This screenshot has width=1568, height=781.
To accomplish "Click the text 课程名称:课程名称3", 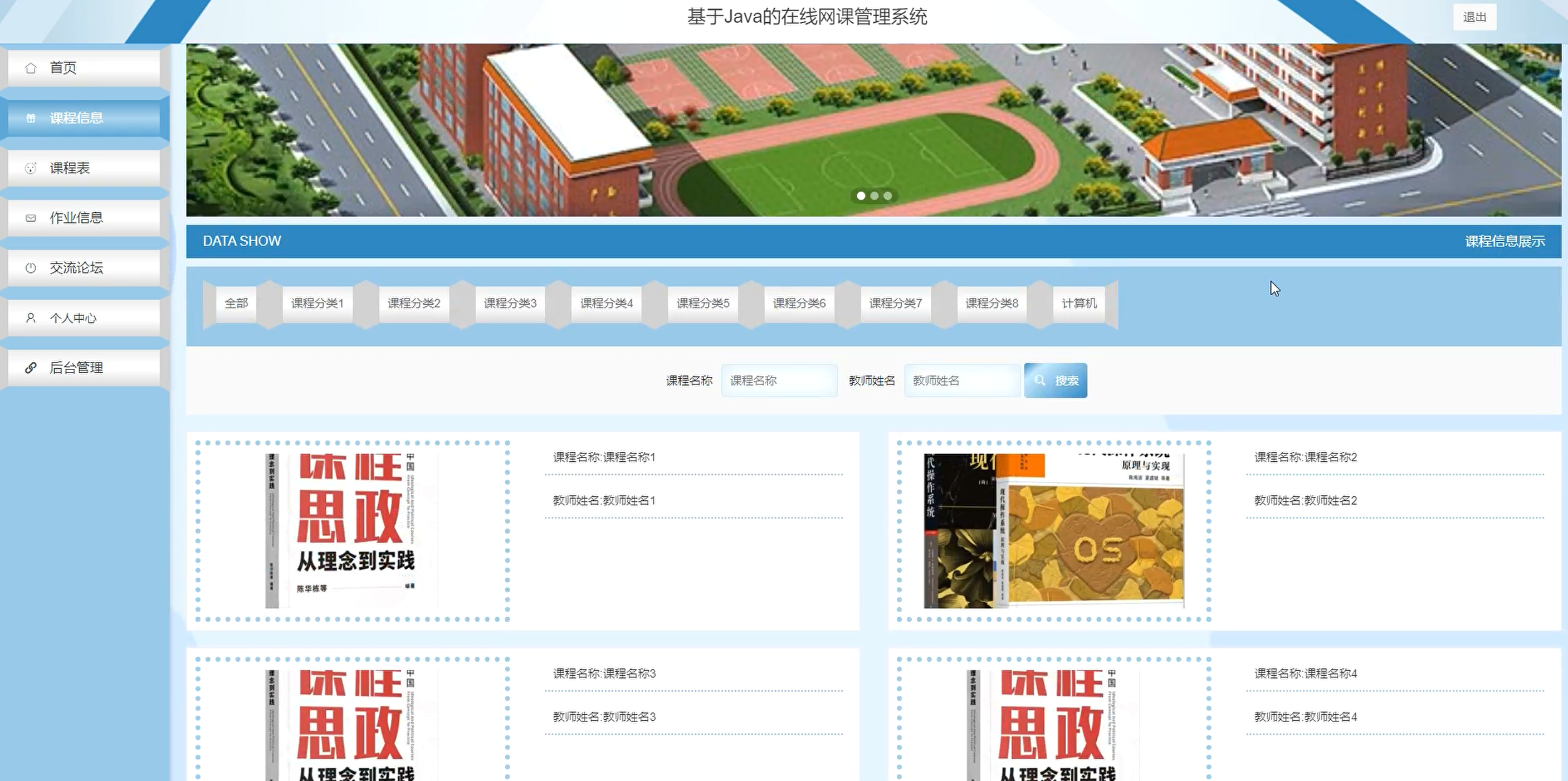I will pyautogui.click(x=604, y=673).
